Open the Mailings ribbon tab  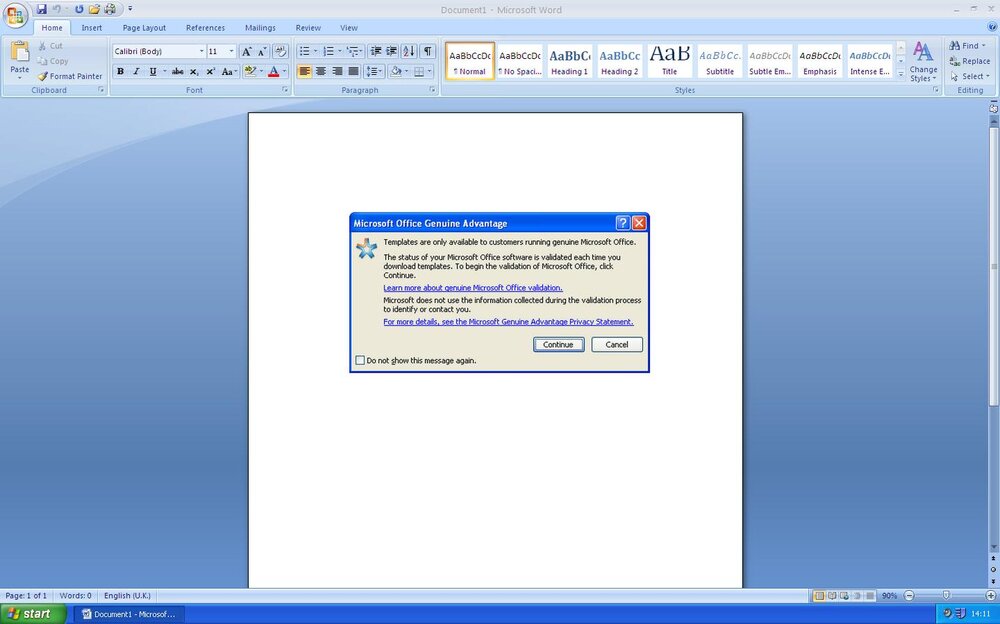point(260,28)
